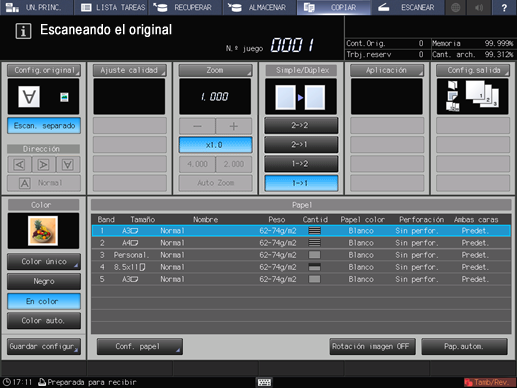517x388 pixels.
Task: Select tray 4 8.5x11 paper row
Action: 301,267
